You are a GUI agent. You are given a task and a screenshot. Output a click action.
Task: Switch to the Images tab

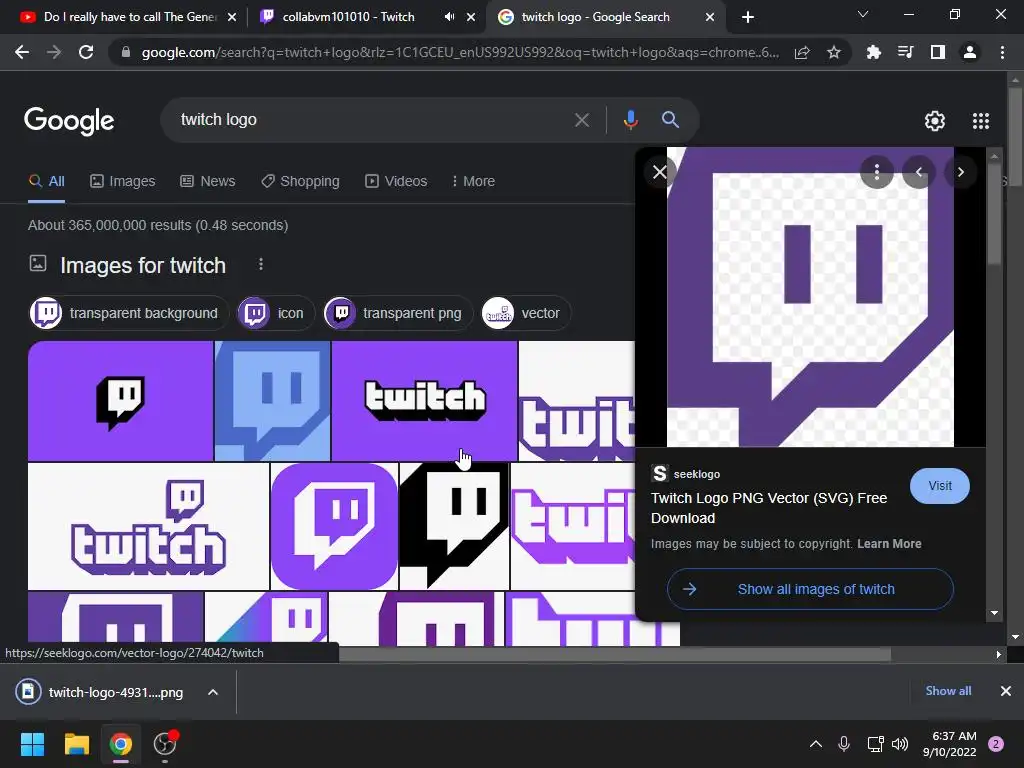[x=123, y=182]
